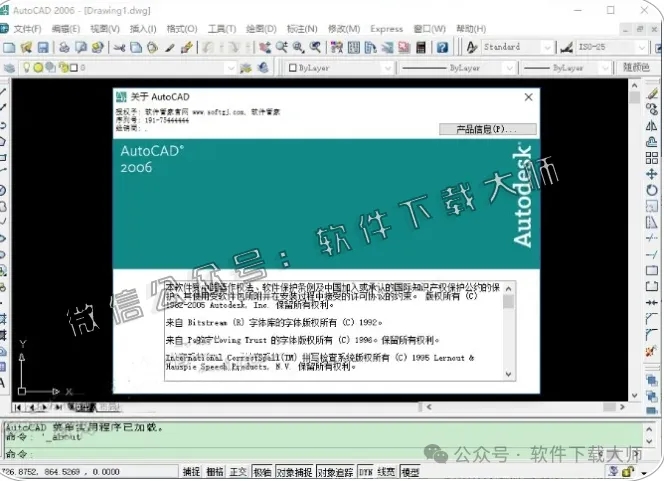This screenshot has width=664, height=481.
Task: Click the drawing area vertical scrollbar thumb
Action: tap(634, 97)
